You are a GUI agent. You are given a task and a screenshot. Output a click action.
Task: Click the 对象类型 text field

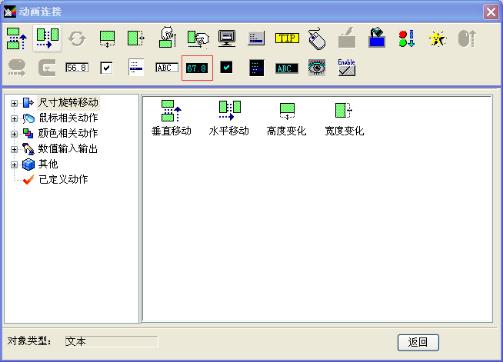tap(111, 342)
